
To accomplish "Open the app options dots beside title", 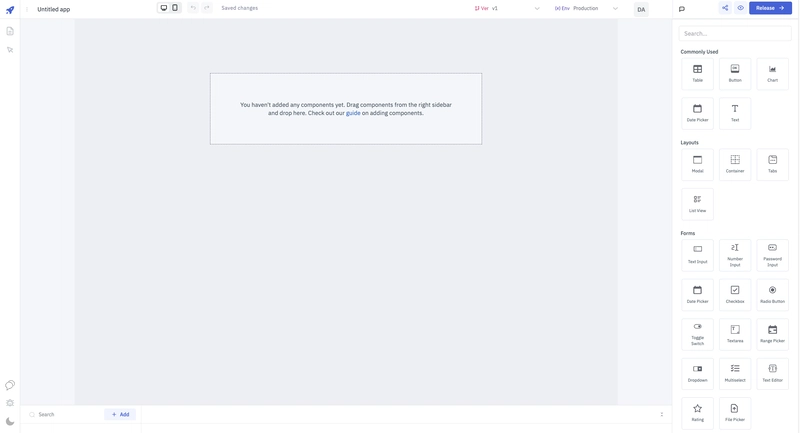I will [x=27, y=9].
